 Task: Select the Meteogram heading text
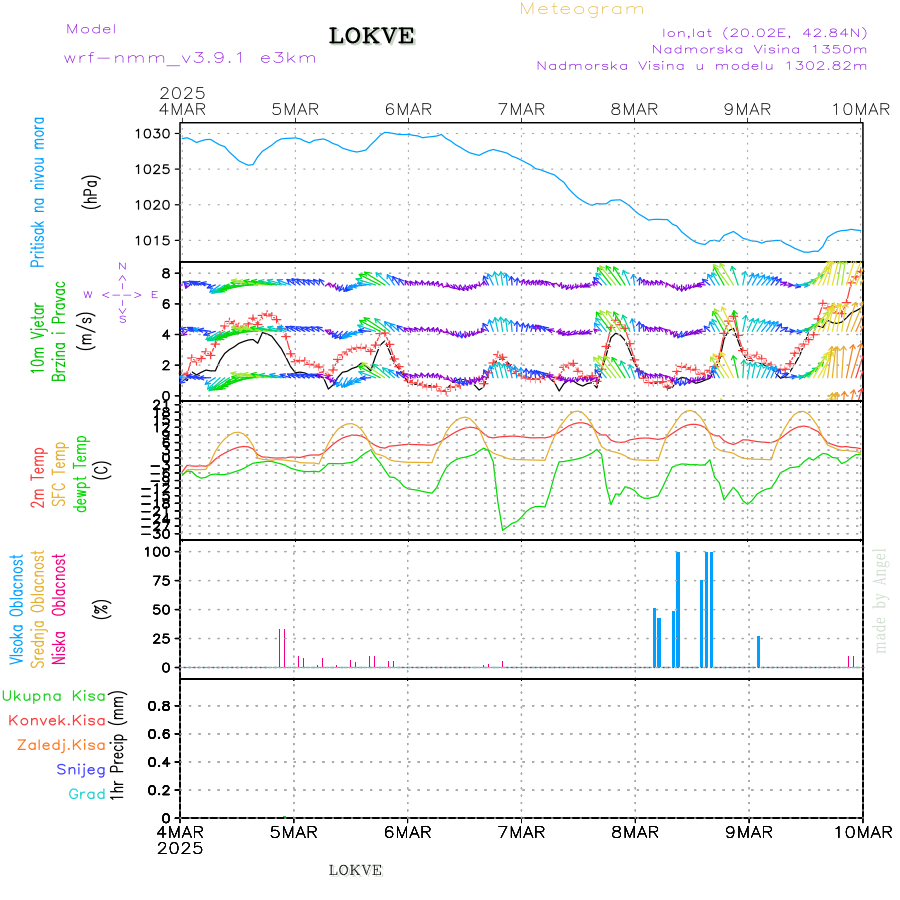click(582, 9)
